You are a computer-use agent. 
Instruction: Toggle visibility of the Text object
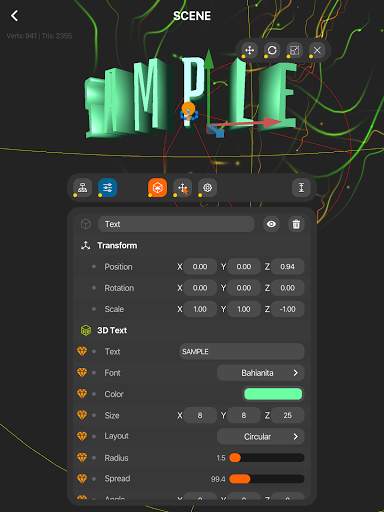pos(271,224)
